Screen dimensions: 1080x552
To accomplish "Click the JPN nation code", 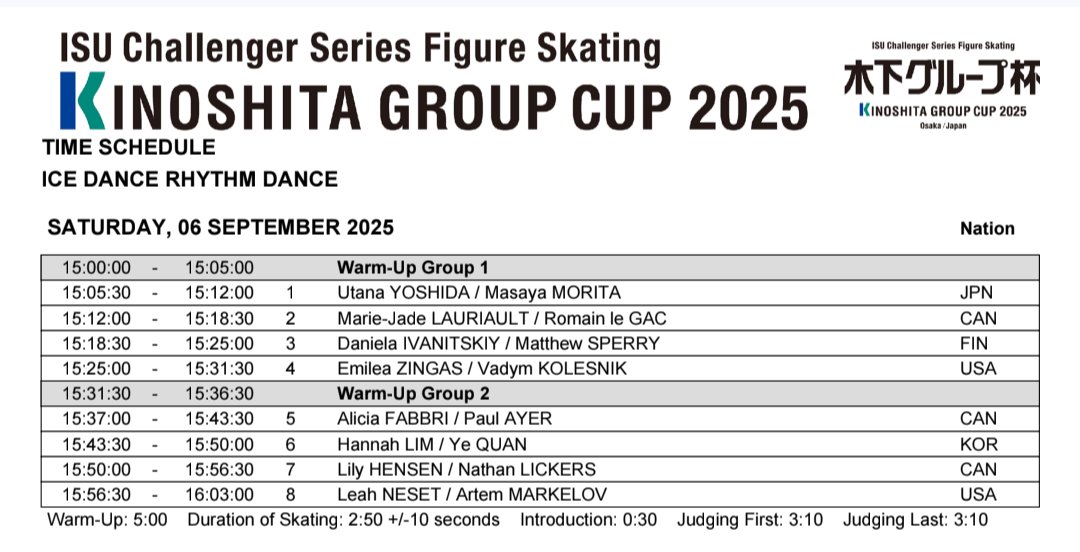I will click(x=977, y=293).
